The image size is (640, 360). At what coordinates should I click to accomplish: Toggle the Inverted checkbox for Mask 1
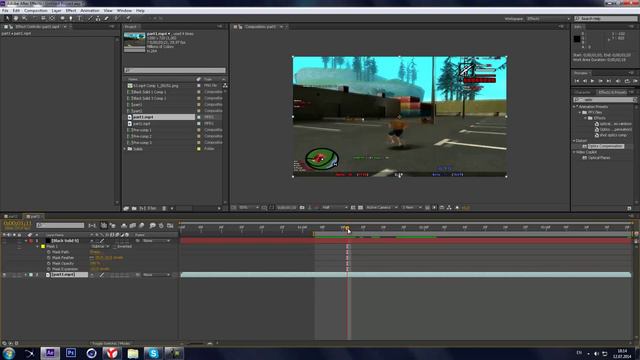click(x=115, y=247)
